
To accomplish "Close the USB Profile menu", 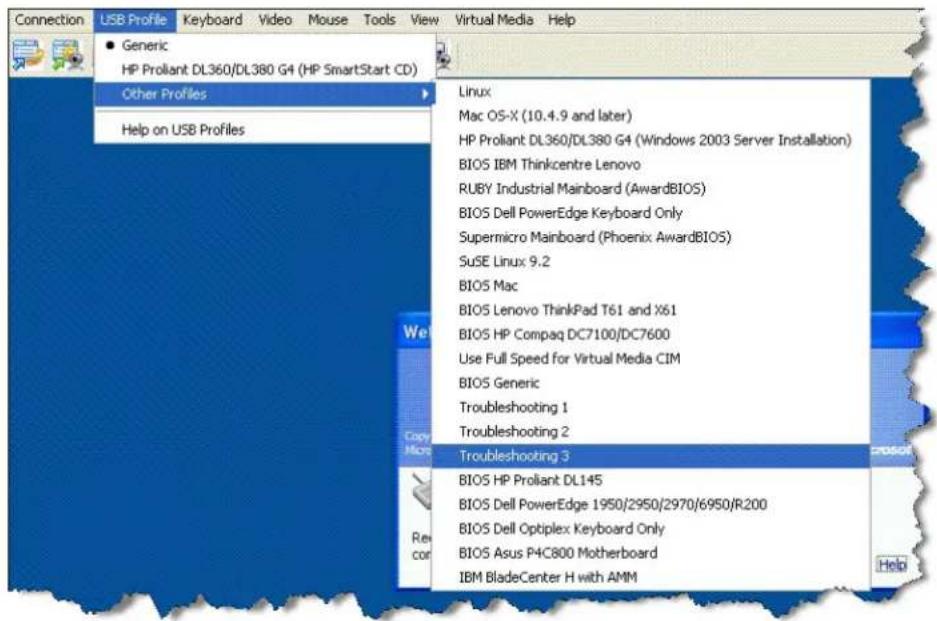I will [x=134, y=20].
